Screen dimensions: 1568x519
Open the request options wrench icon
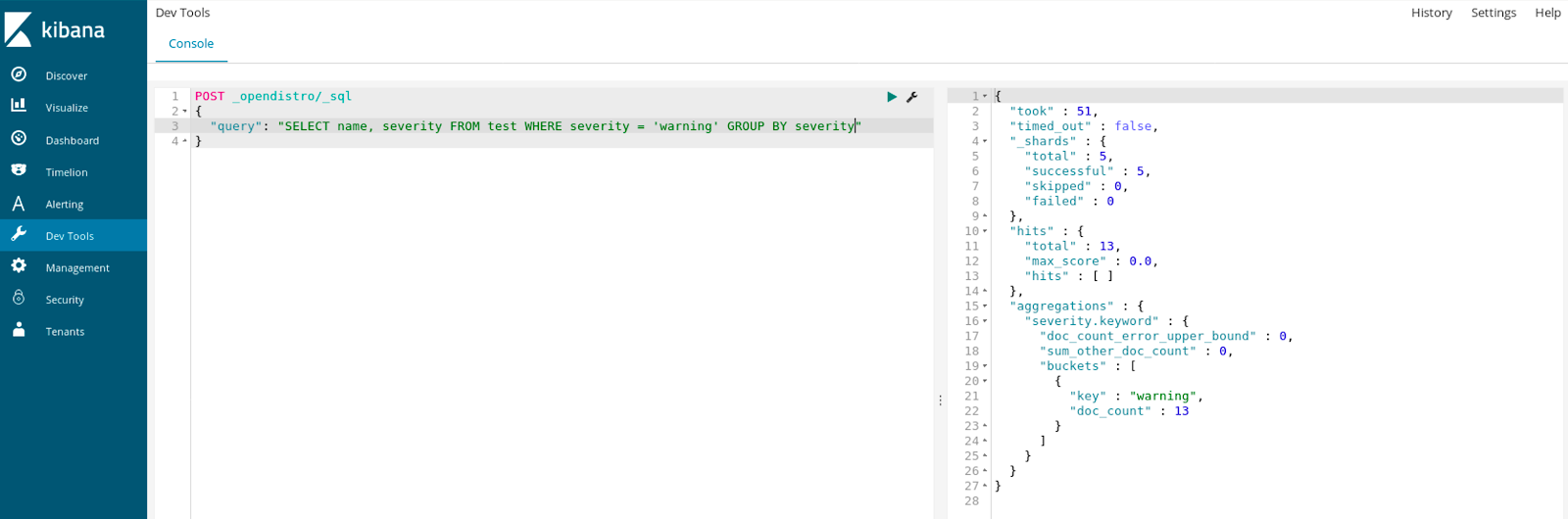tap(912, 97)
